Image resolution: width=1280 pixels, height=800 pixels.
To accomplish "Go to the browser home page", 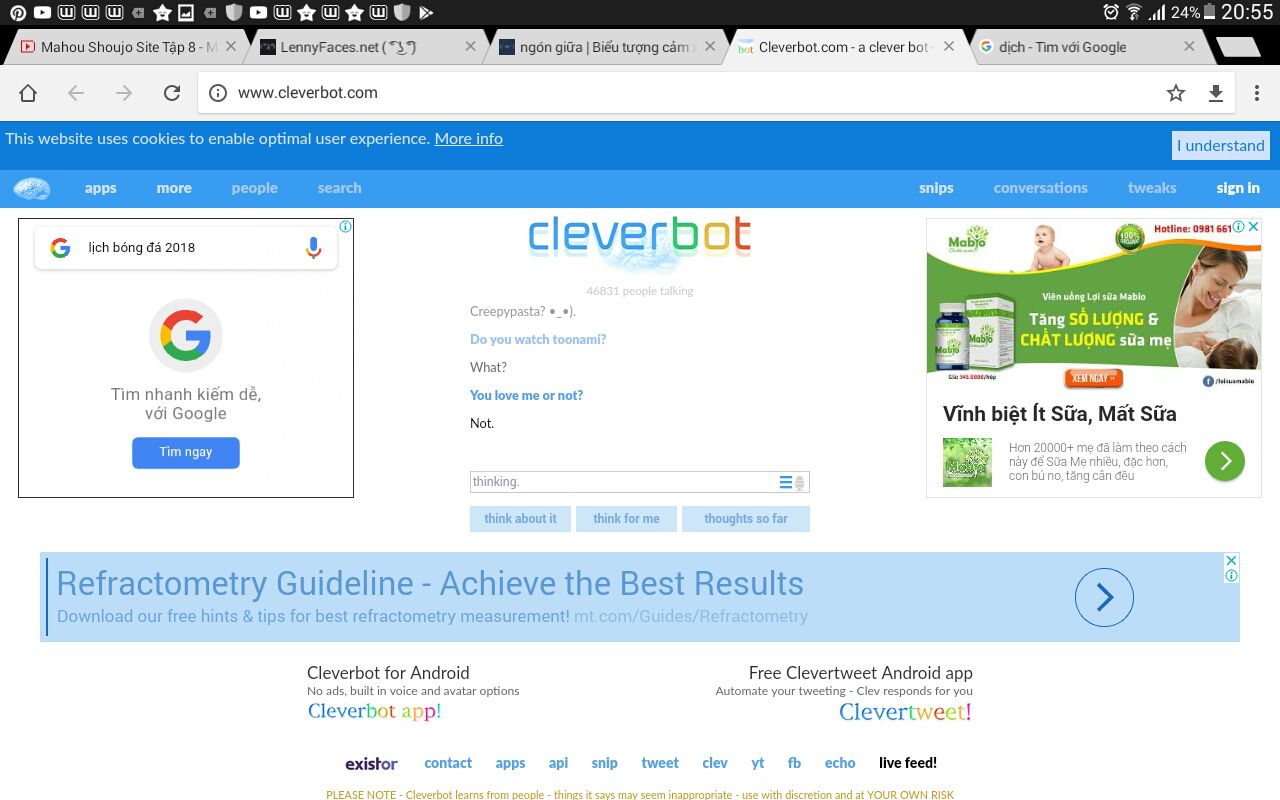I will point(28,93).
